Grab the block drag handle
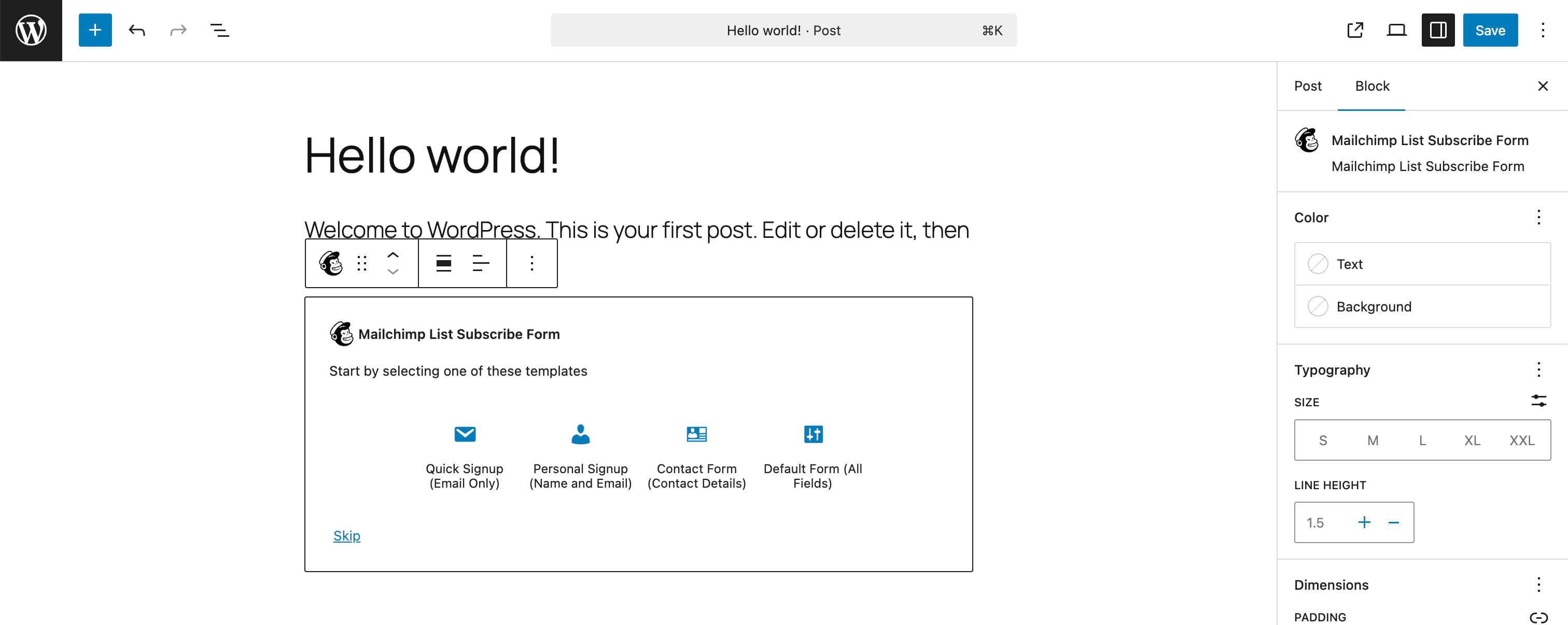This screenshot has width=1568, height=625. pyautogui.click(x=362, y=263)
